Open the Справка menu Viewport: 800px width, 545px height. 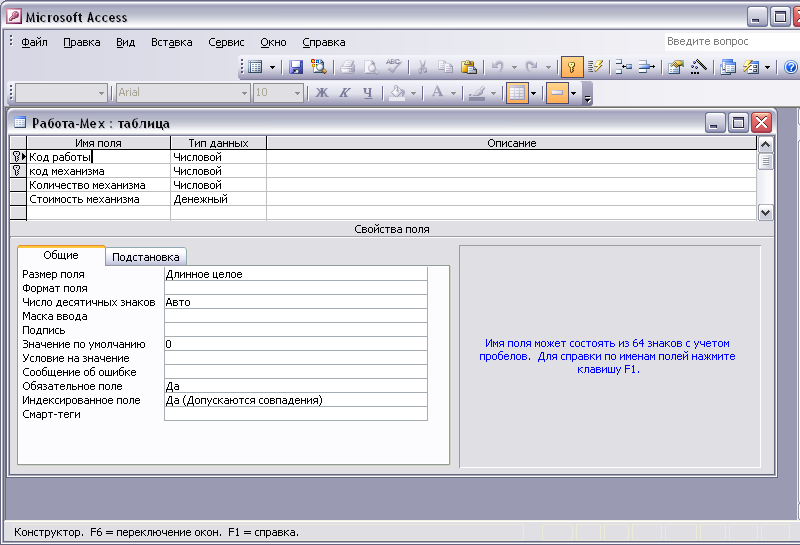click(x=323, y=42)
